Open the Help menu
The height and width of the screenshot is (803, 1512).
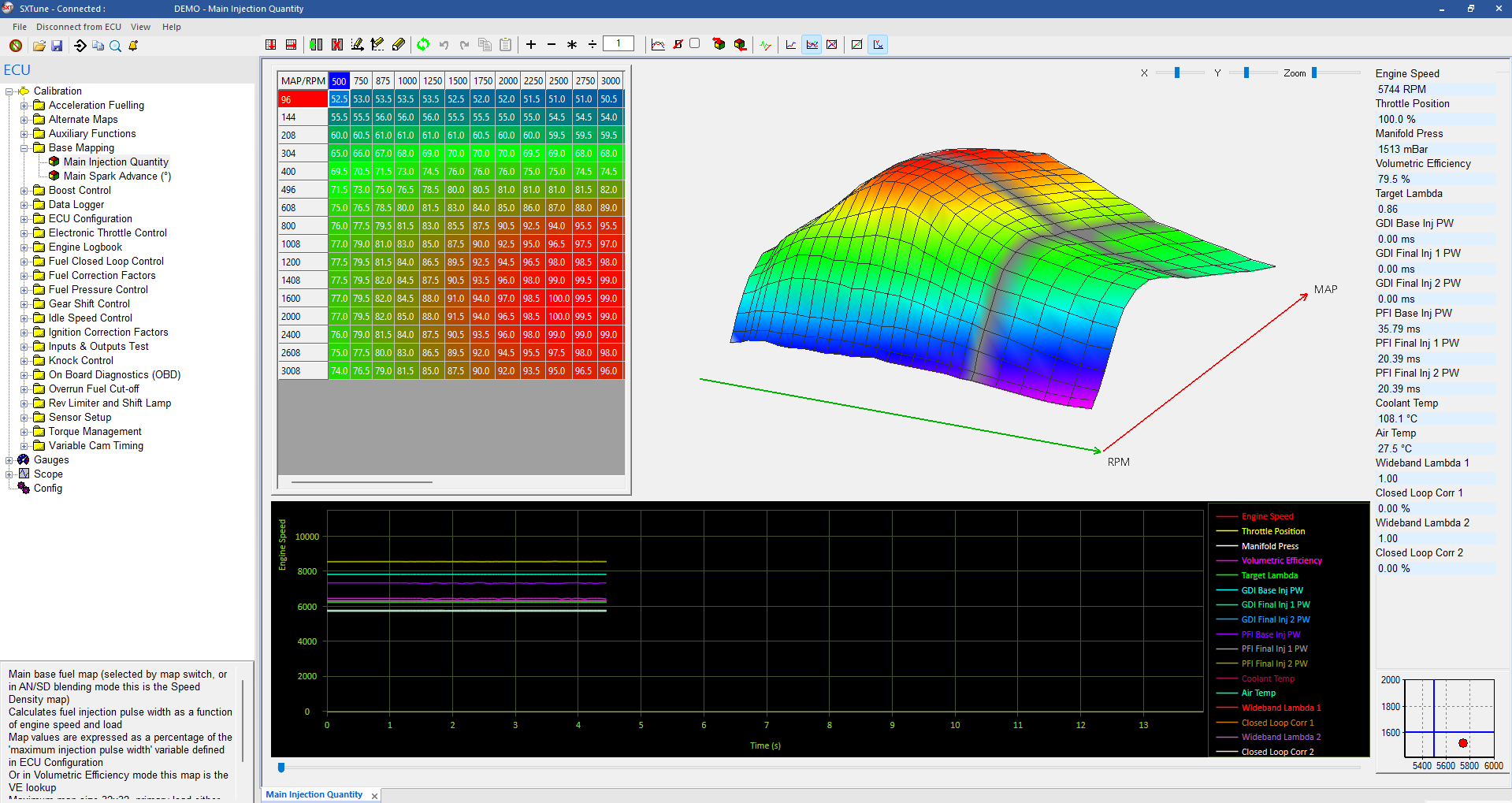pos(172,27)
